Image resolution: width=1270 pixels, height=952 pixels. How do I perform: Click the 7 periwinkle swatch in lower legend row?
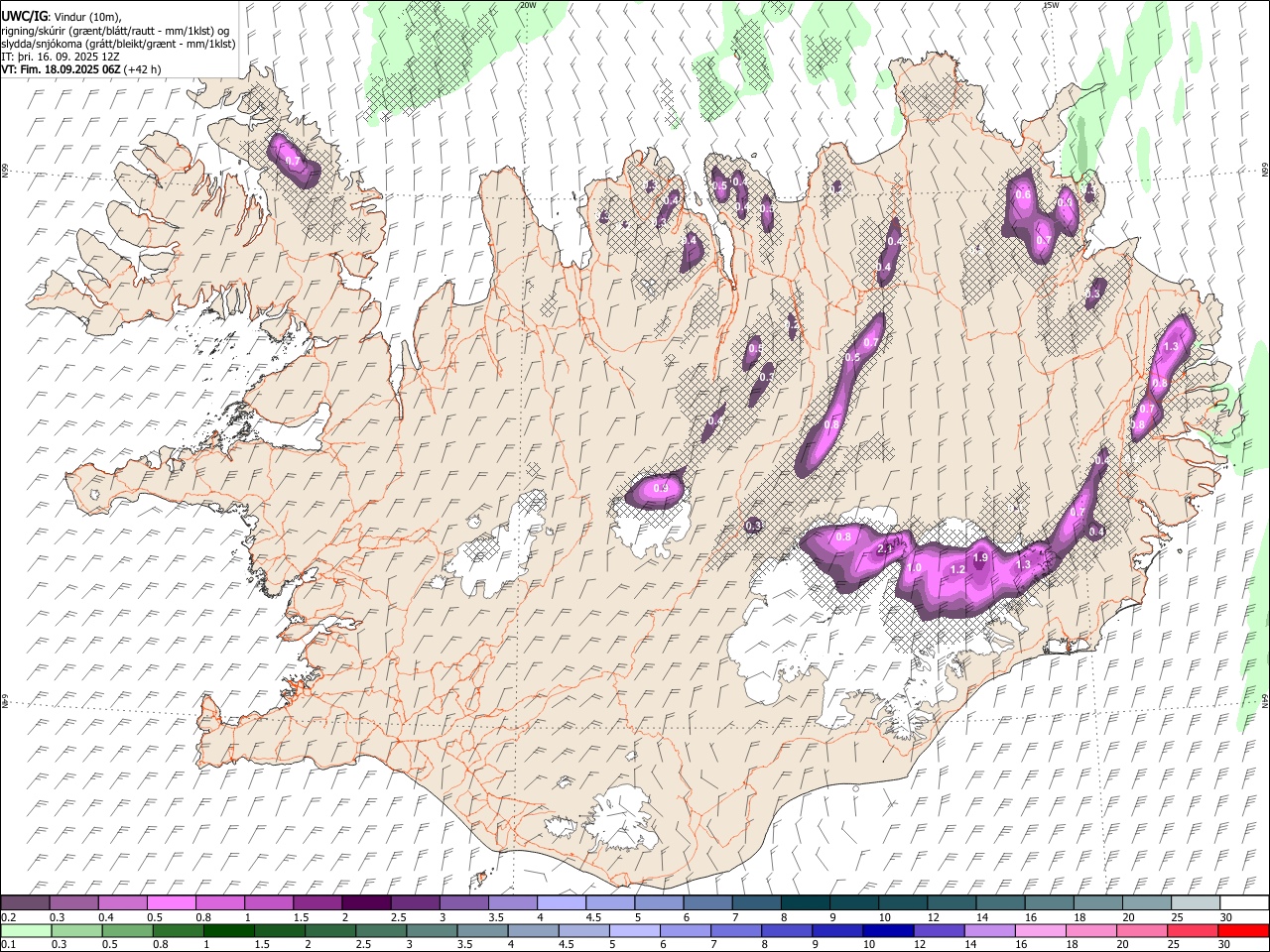(x=735, y=931)
